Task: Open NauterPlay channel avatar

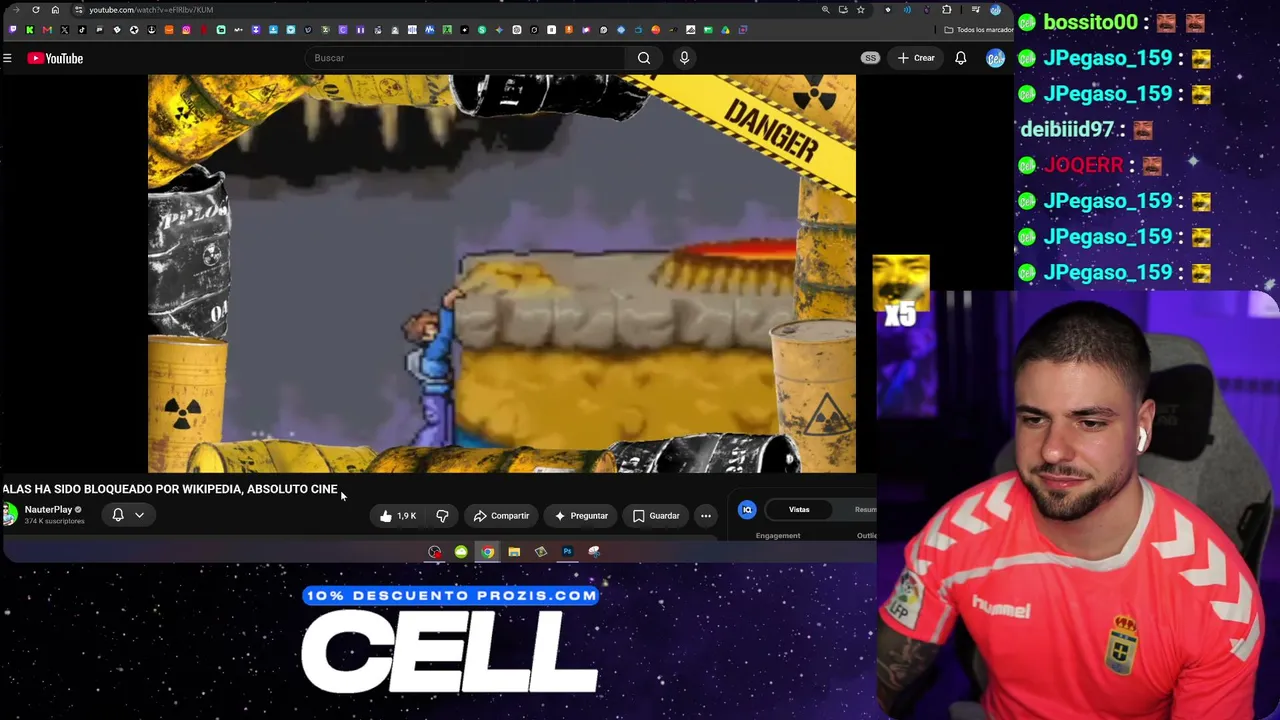Action: click(10, 515)
